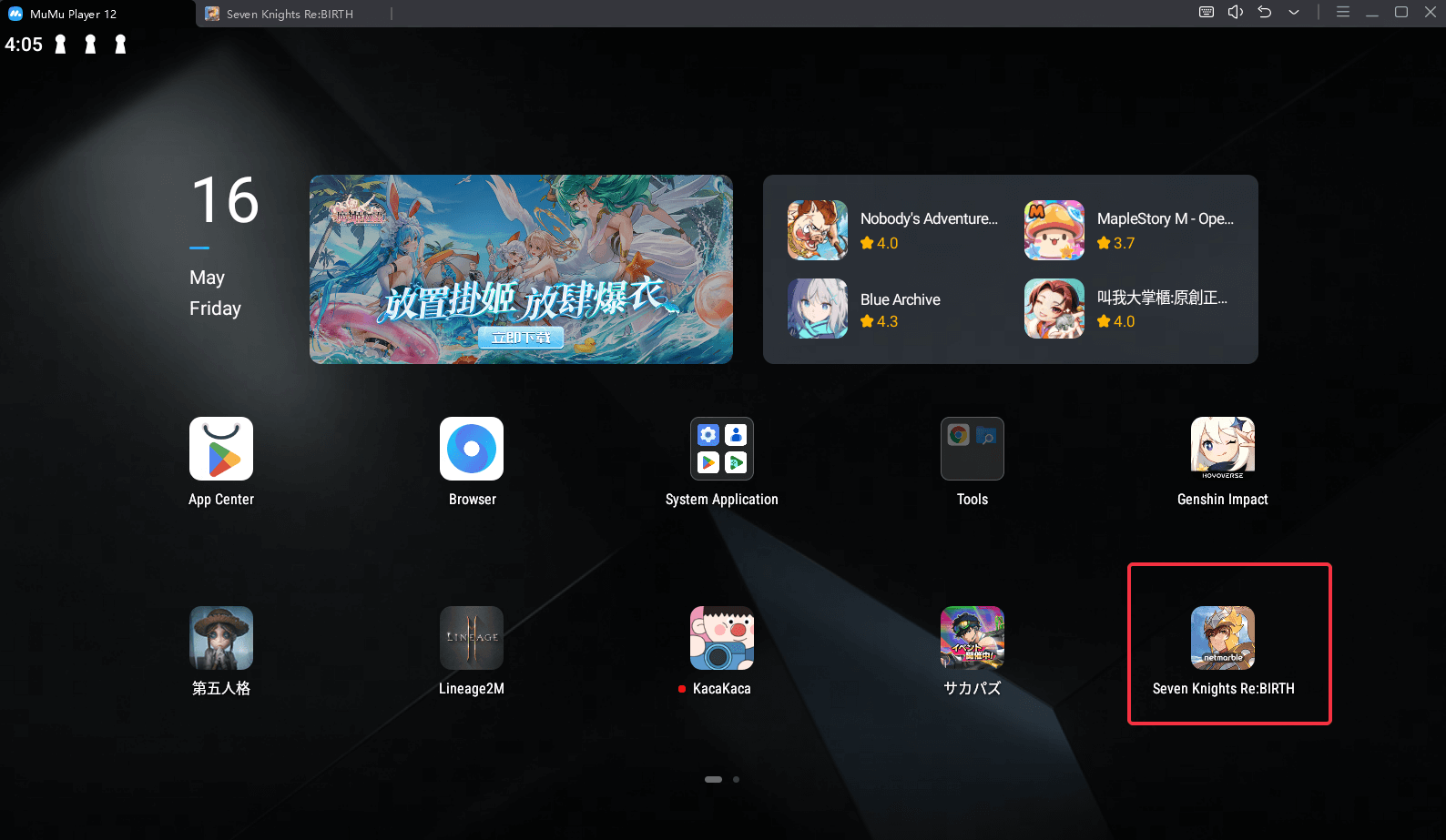Click the volume speaker icon
1446x840 pixels.
pyautogui.click(x=1236, y=12)
